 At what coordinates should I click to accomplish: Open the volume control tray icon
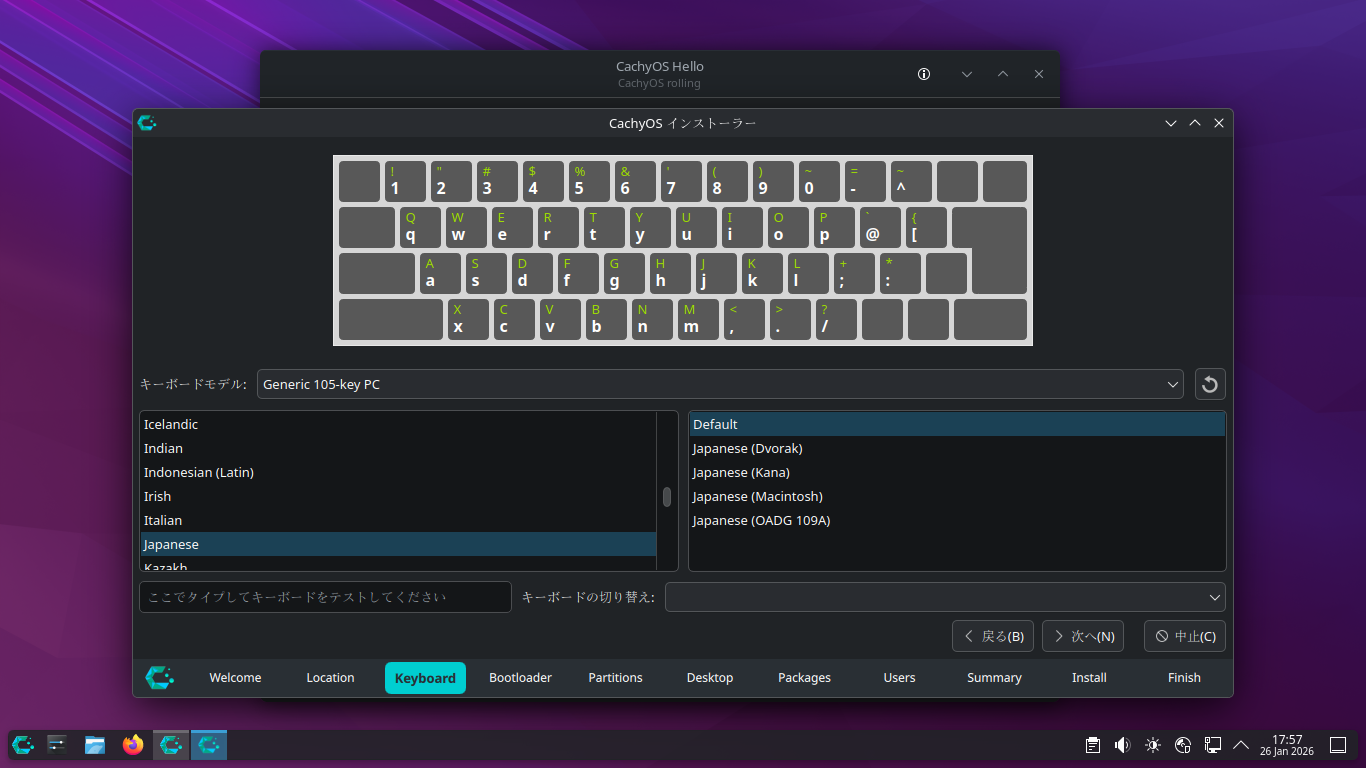click(x=1123, y=745)
